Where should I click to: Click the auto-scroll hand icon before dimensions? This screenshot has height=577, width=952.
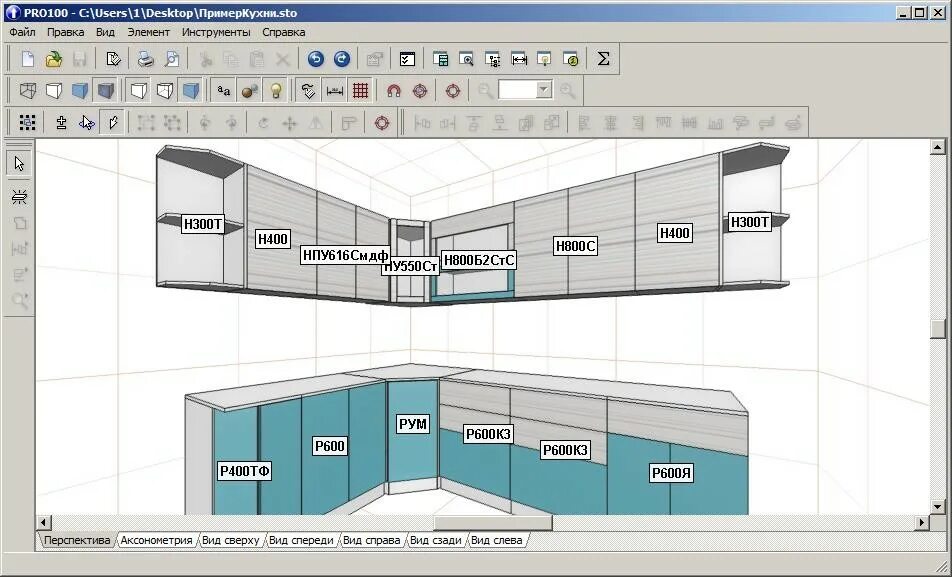(x=308, y=91)
